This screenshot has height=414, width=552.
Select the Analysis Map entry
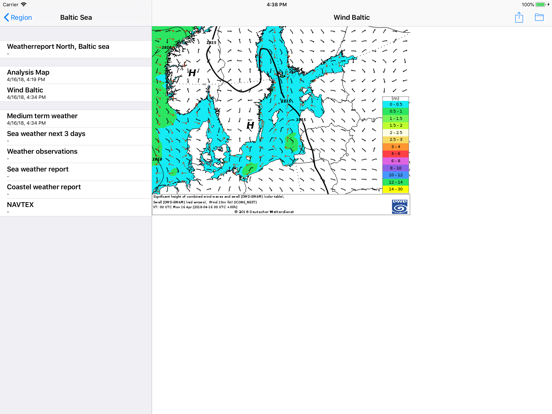pyautogui.click(x=76, y=75)
